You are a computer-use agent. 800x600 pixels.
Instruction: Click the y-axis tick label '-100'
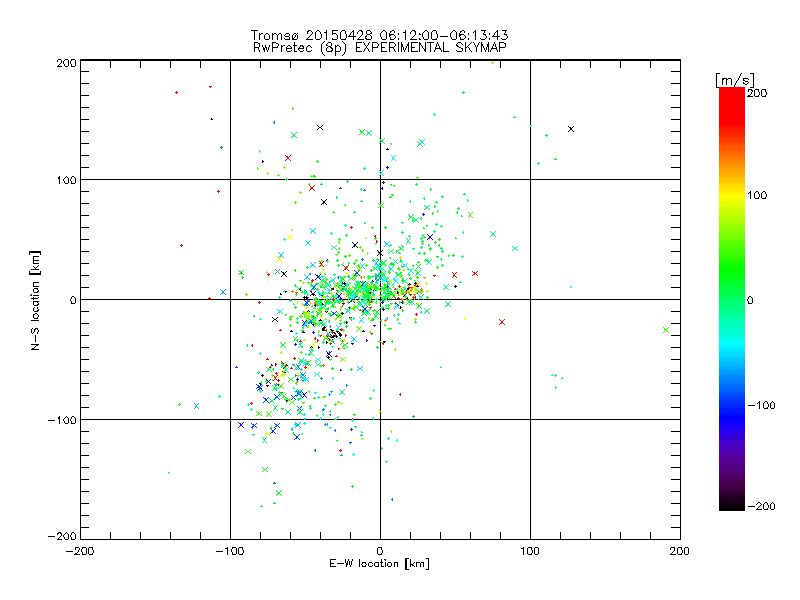pos(62,420)
